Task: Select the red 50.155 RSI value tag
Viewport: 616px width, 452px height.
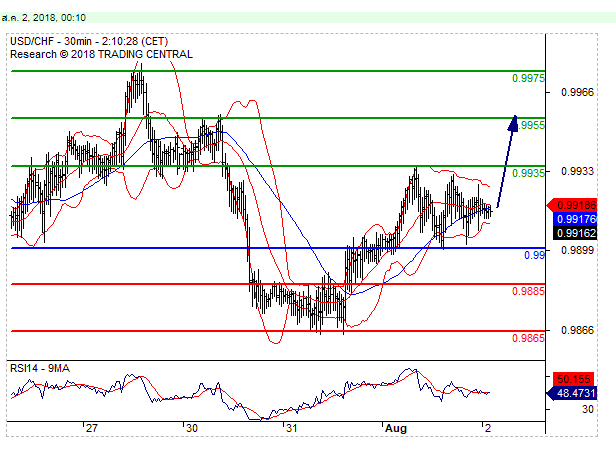Action: coord(575,379)
